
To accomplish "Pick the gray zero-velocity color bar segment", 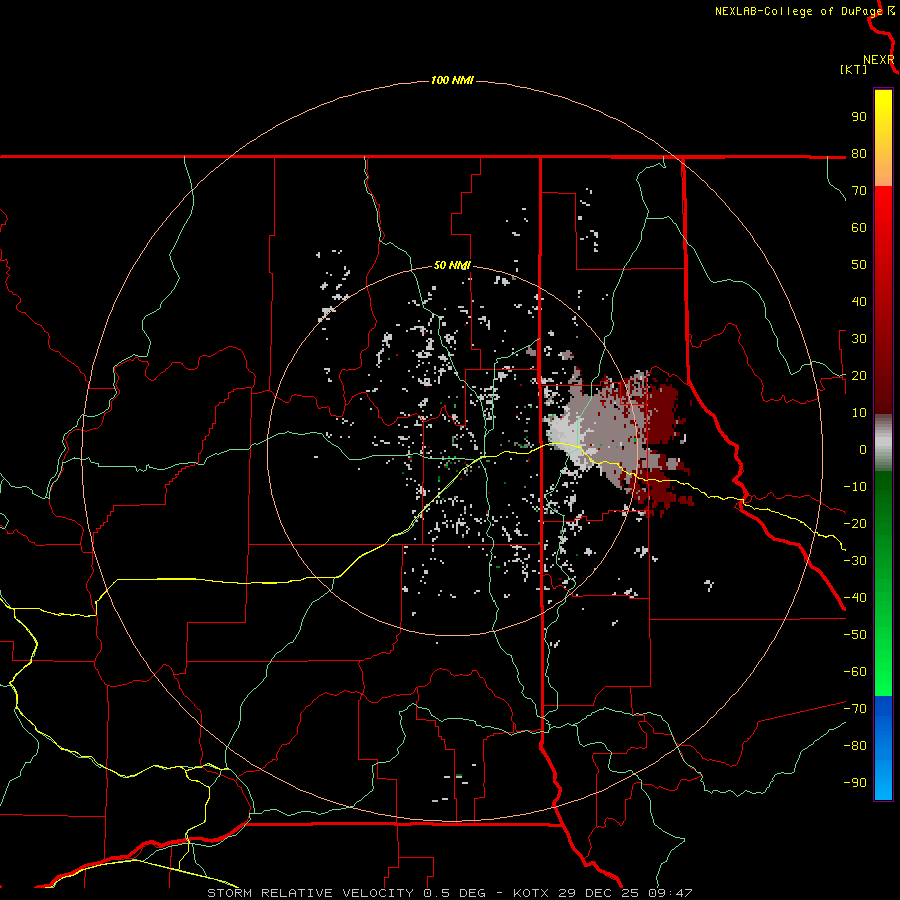I will coord(883,443).
